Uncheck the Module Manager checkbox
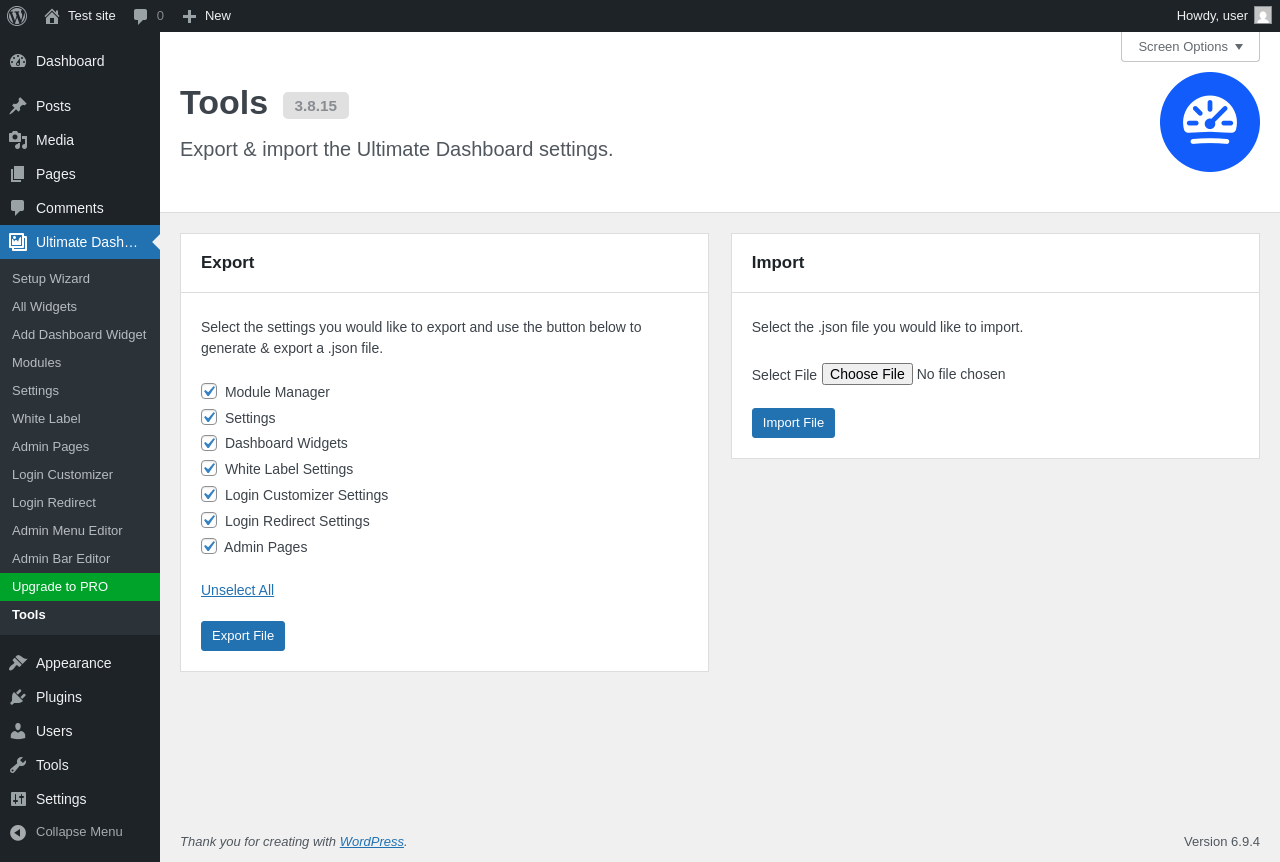 tap(209, 391)
